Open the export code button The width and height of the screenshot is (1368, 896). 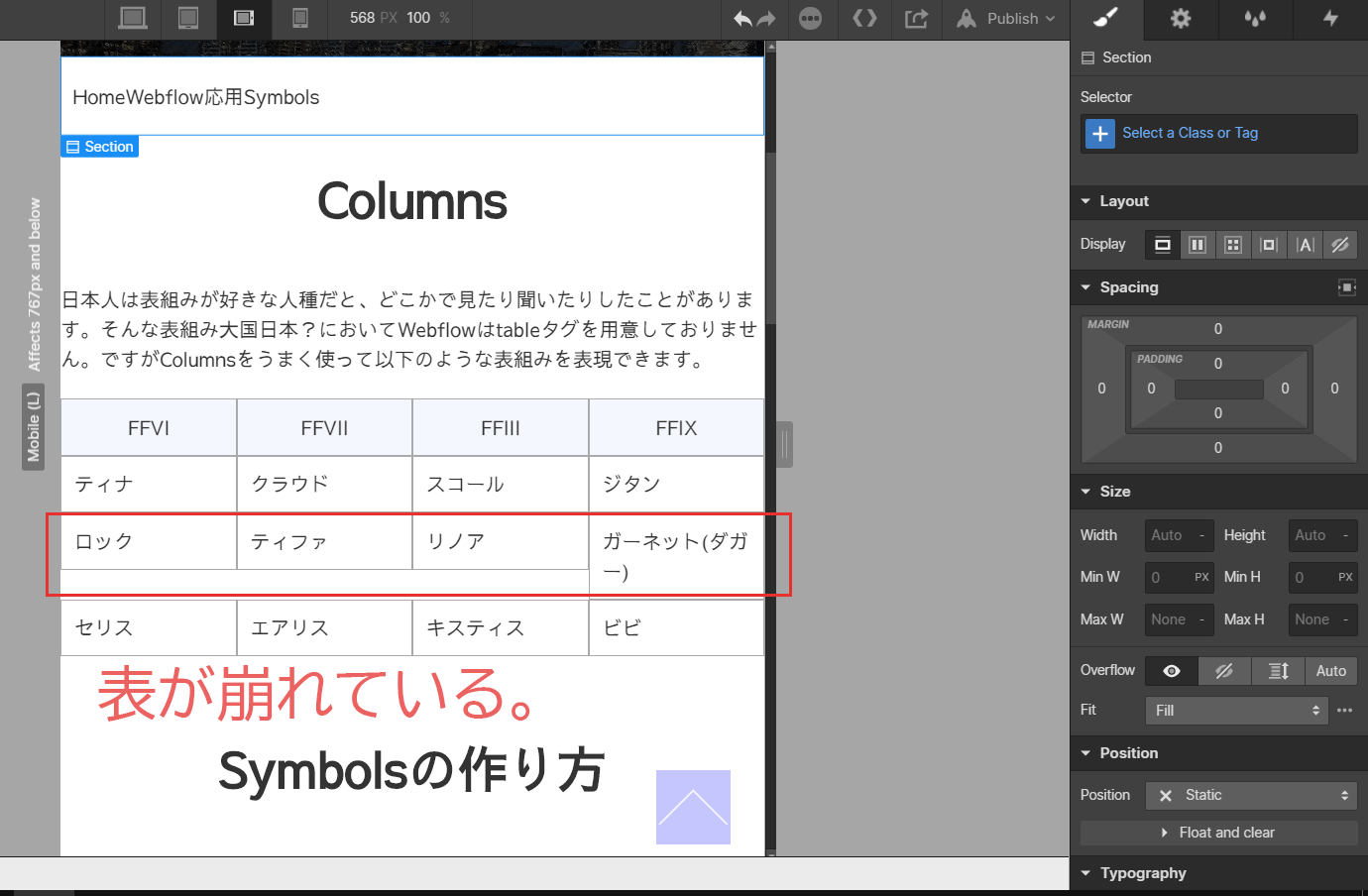tap(865, 19)
